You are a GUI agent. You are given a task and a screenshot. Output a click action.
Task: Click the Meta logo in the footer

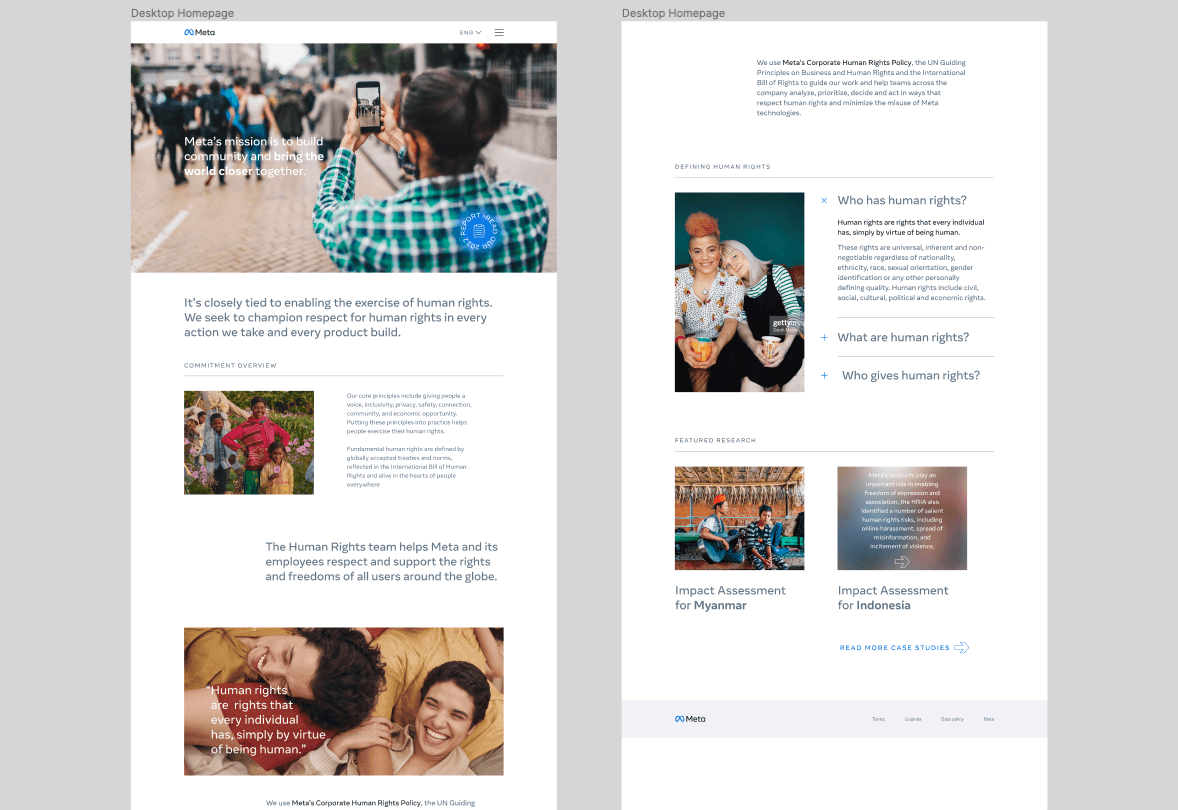[x=690, y=719]
